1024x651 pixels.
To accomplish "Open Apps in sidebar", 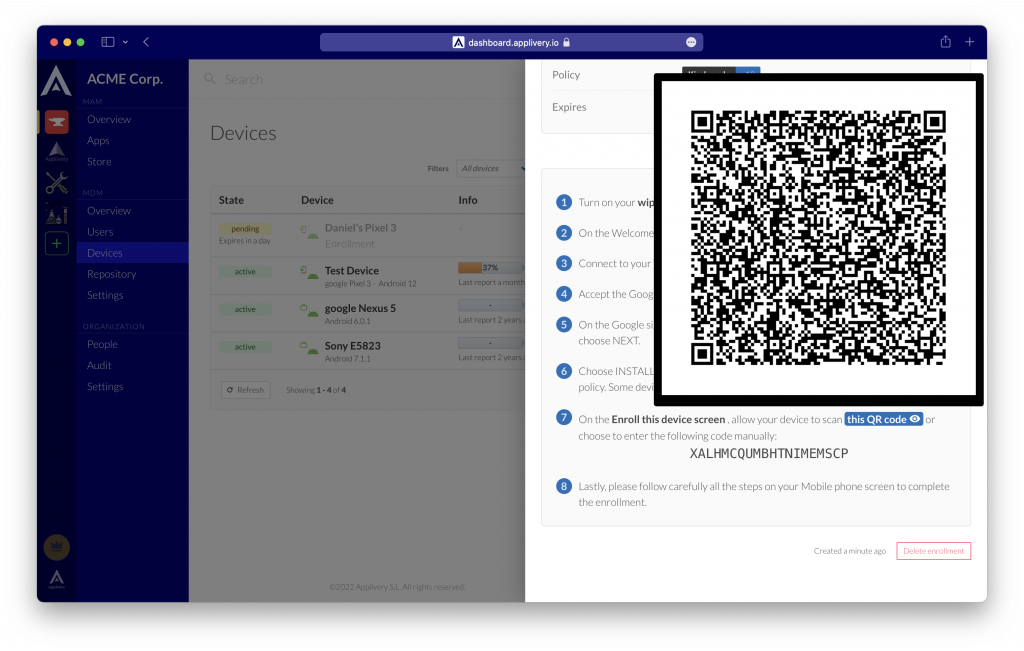I will click(x=98, y=140).
